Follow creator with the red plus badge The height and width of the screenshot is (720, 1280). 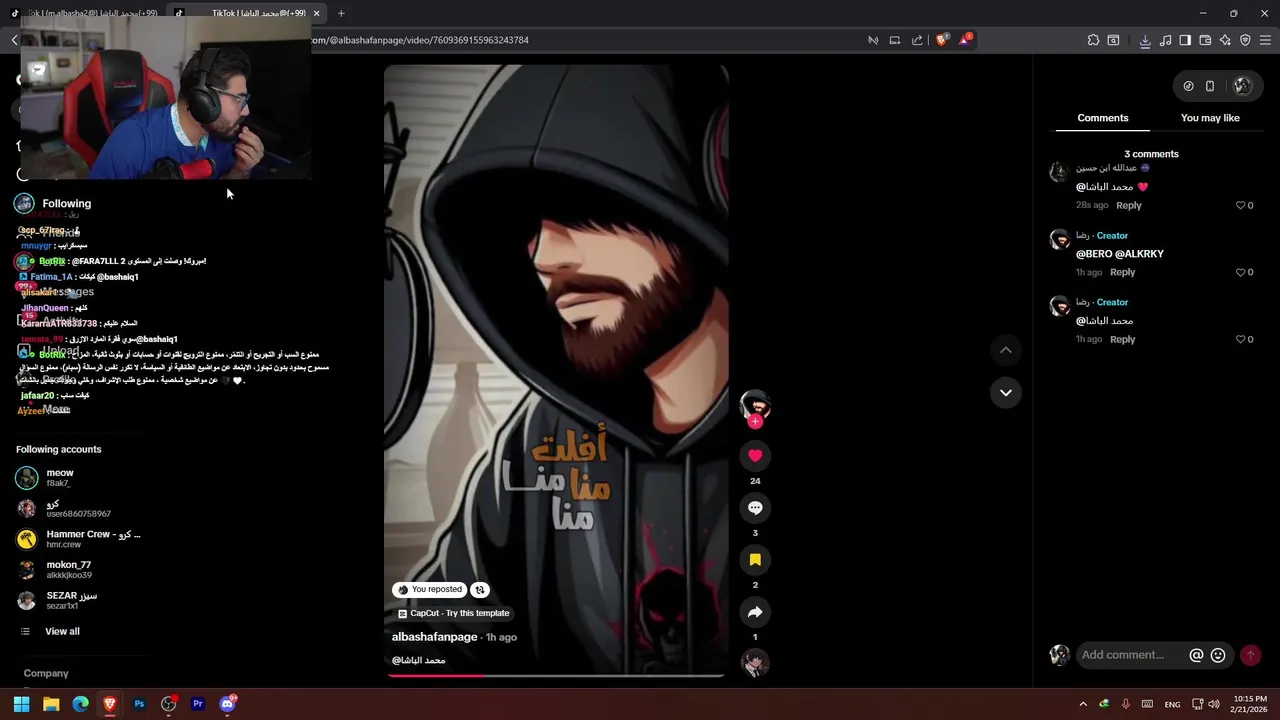[x=755, y=422]
